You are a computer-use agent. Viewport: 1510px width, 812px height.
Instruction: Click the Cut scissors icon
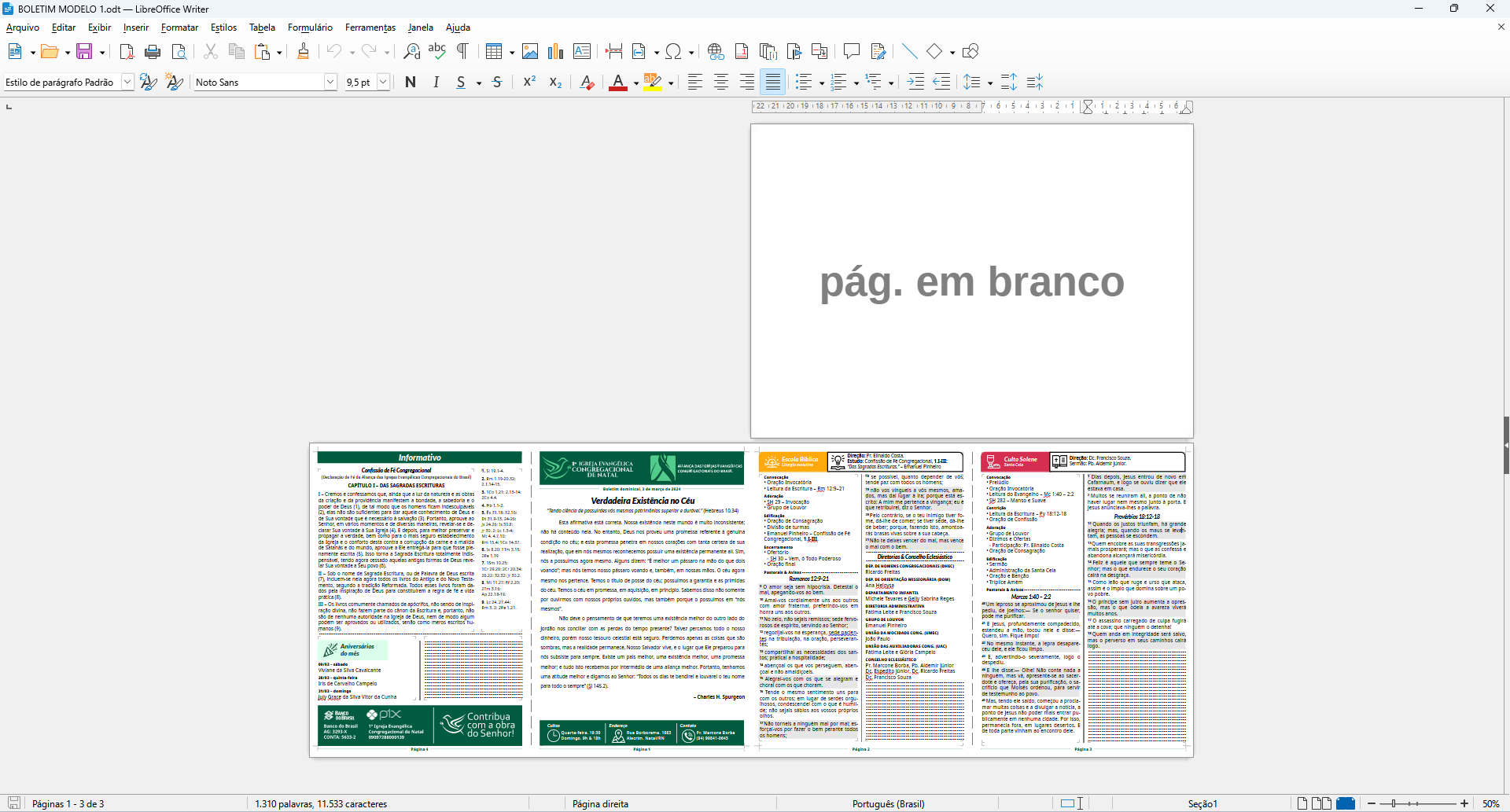[210, 52]
